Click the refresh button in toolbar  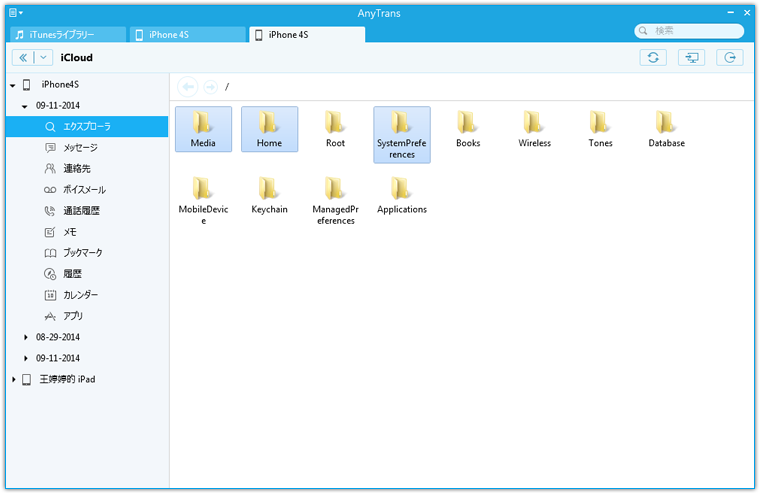(653, 58)
